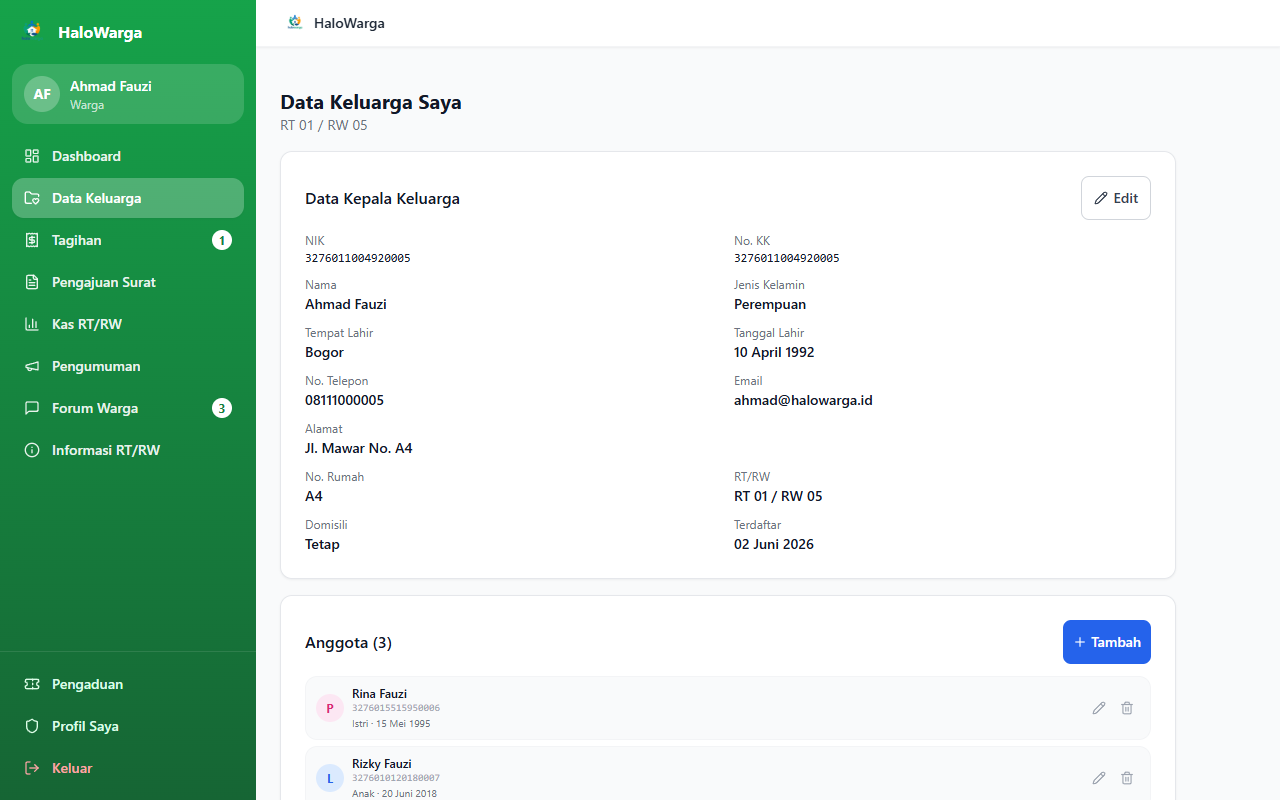Click the HaloWarga logo in the sidebar
This screenshot has height=800, width=1280.
[x=33, y=31]
